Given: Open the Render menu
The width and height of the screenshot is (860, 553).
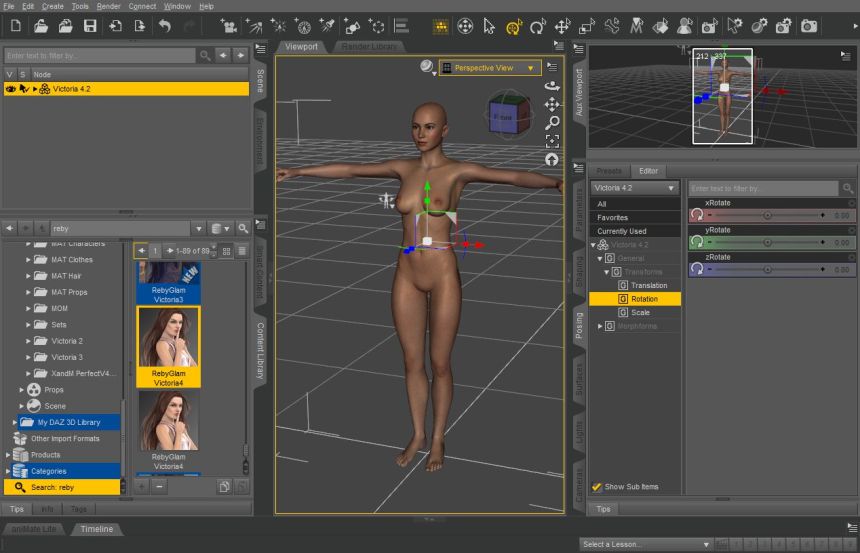Looking at the screenshot, I should tap(108, 6).
